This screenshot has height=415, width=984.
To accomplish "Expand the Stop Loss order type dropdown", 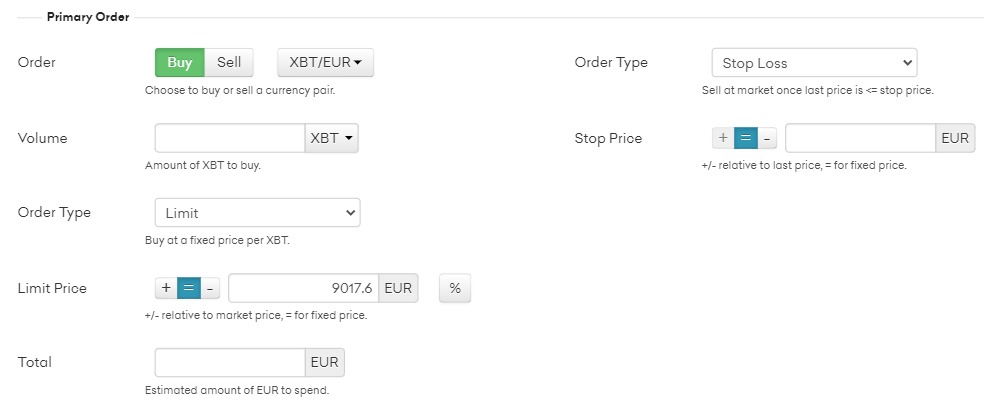I will click(815, 63).
